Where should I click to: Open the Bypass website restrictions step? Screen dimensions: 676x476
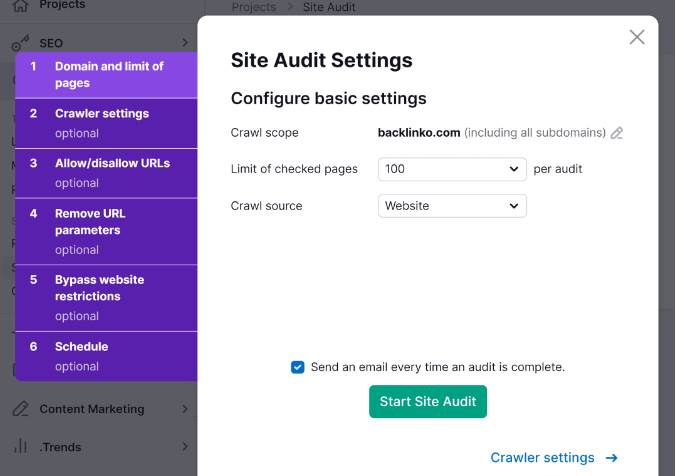click(106, 297)
